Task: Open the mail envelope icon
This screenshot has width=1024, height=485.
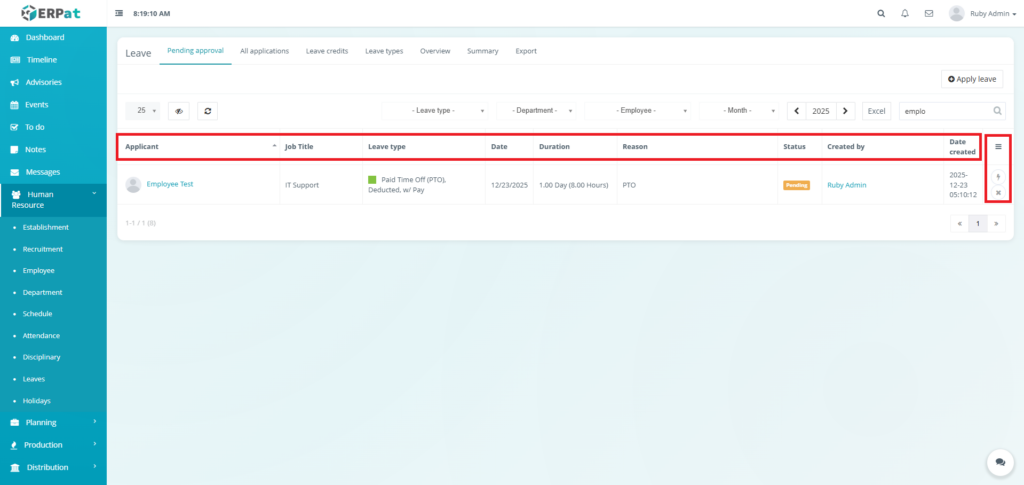Action: tap(929, 14)
